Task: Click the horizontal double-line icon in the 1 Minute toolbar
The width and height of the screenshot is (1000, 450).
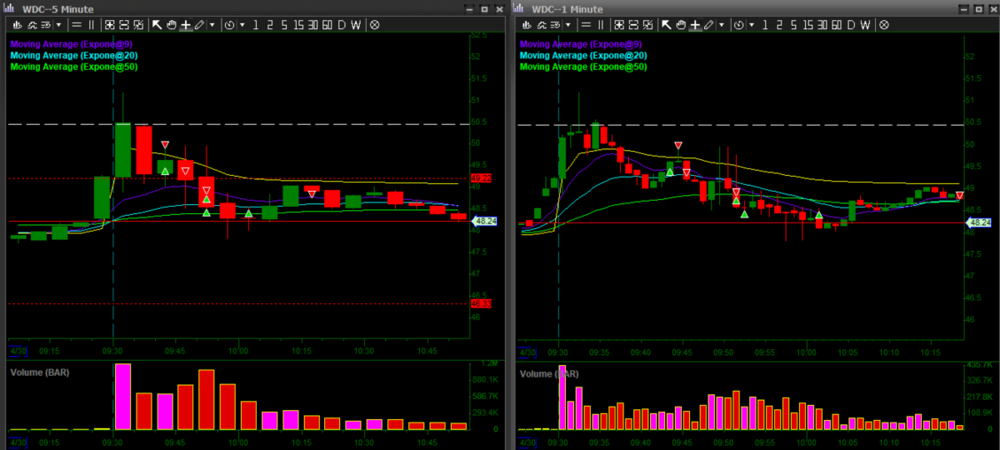Action: click(587, 23)
